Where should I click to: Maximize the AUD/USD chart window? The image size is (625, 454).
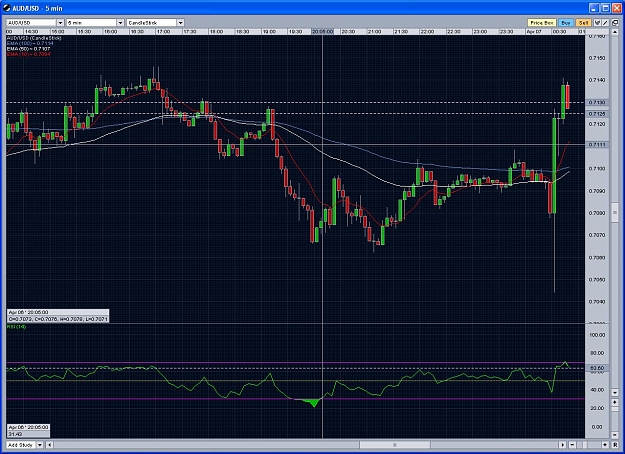(x=605, y=8)
